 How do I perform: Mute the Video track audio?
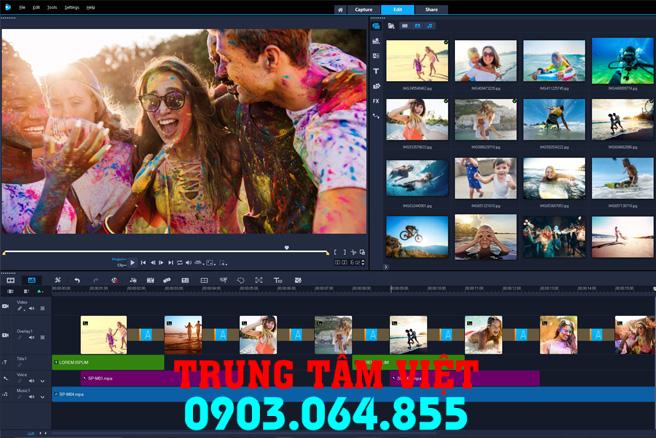click(x=31, y=309)
